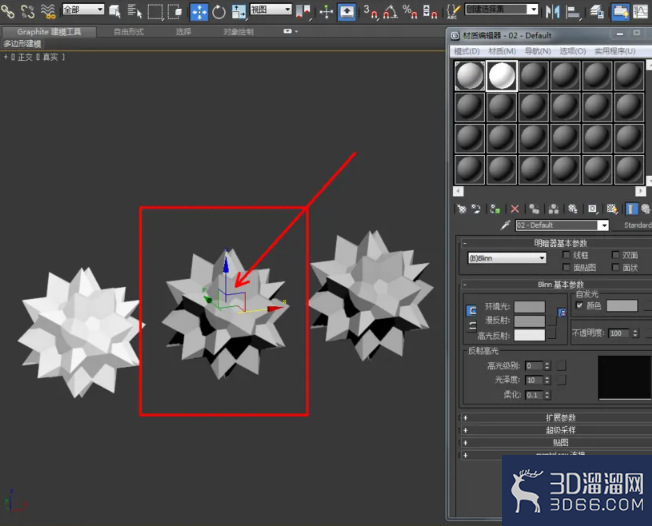Open the 全部 selection filter dropdown
The height and width of the screenshot is (526, 652).
pyautogui.click(x=83, y=9)
